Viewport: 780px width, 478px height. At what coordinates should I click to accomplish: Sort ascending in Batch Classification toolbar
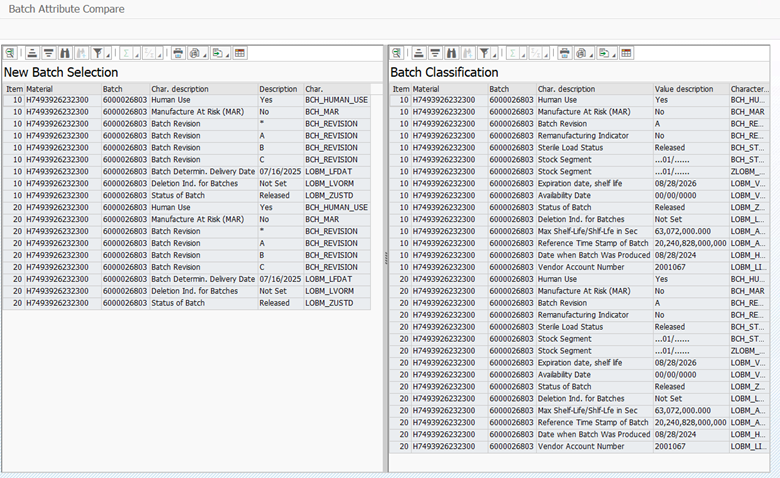pos(419,53)
